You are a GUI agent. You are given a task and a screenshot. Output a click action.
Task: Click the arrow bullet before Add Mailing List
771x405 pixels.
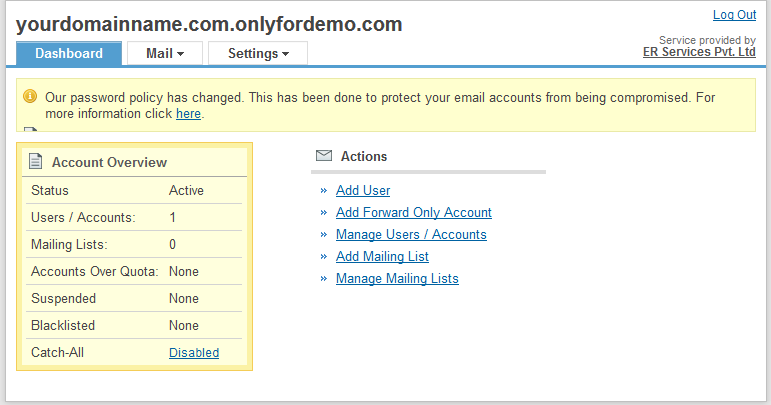[324, 256]
